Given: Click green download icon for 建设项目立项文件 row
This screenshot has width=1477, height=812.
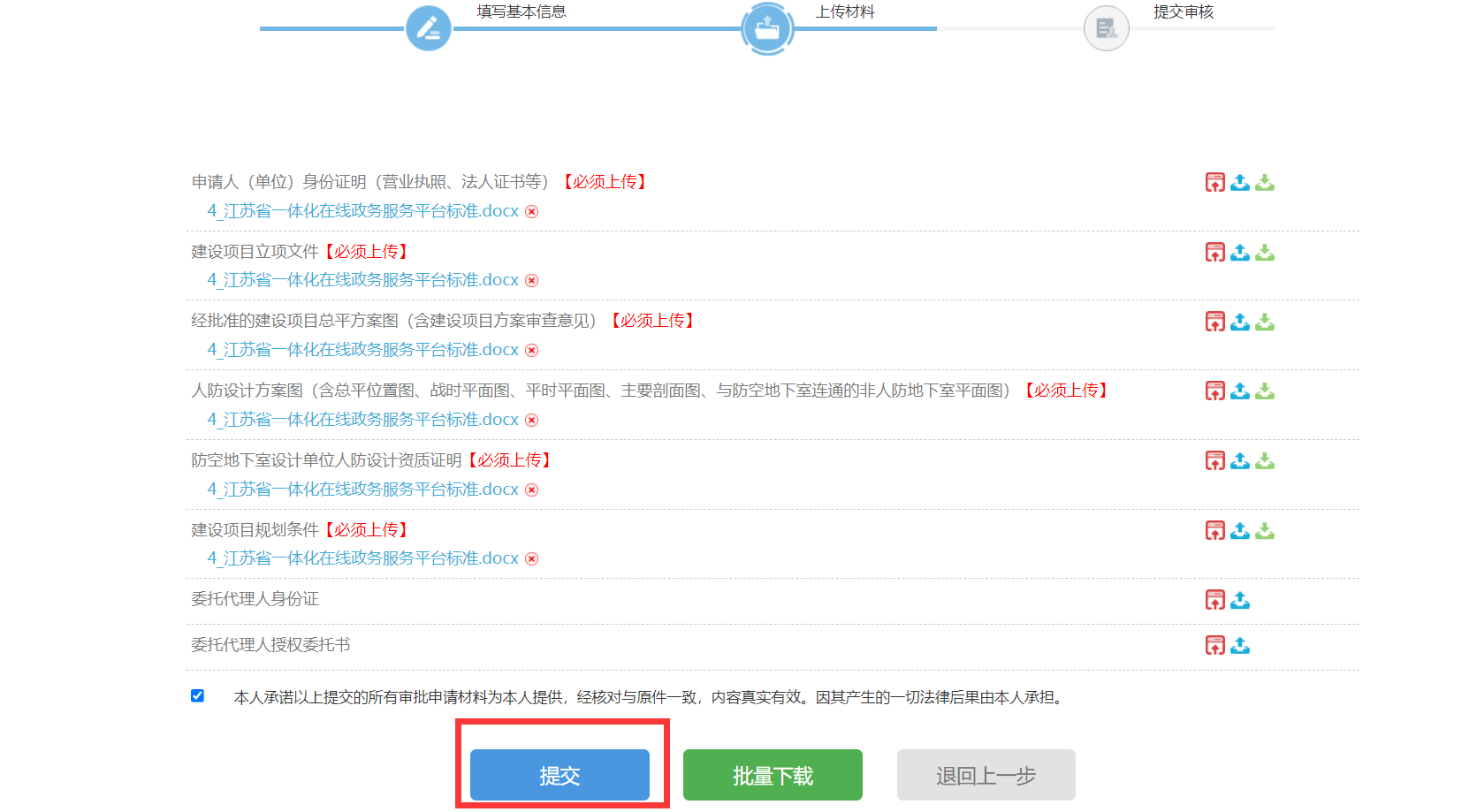Looking at the screenshot, I should [1265, 253].
